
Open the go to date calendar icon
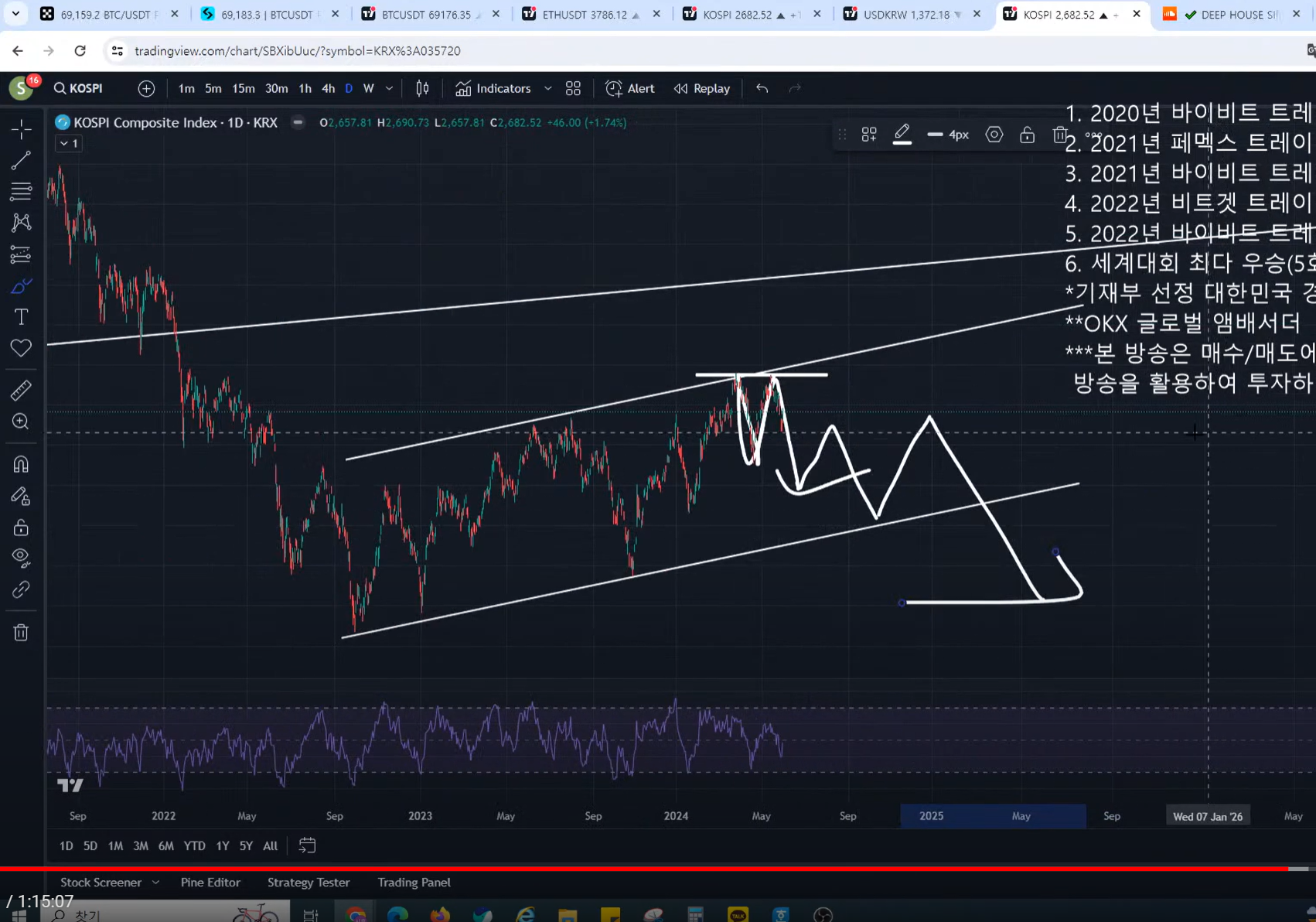coord(307,845)
